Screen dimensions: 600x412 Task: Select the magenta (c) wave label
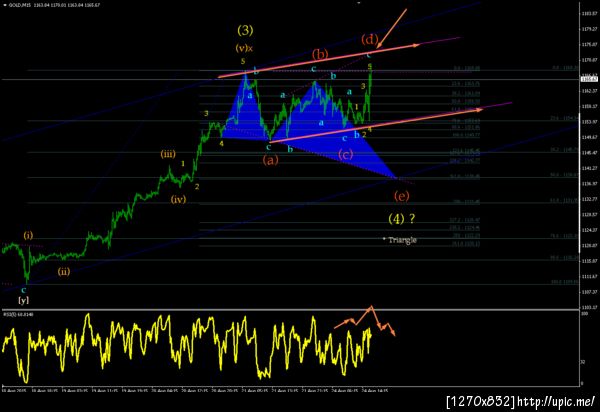[346, 154]
